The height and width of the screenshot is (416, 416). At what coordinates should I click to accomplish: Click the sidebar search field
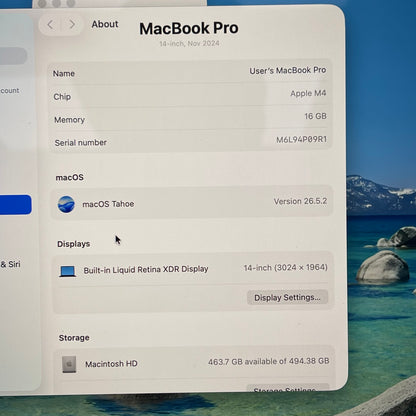pyautogui.click(x=13, y=56)
